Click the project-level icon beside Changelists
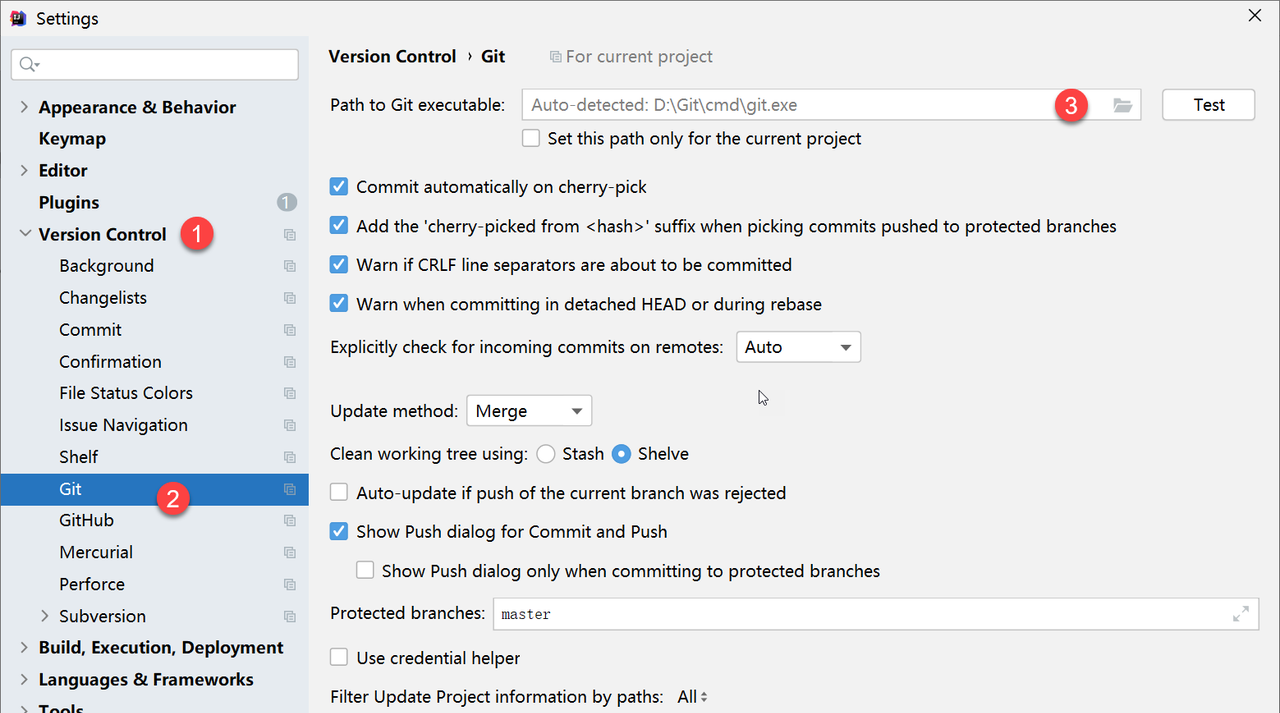This screenshot has width=1280, height=713. tap(289, 298)
